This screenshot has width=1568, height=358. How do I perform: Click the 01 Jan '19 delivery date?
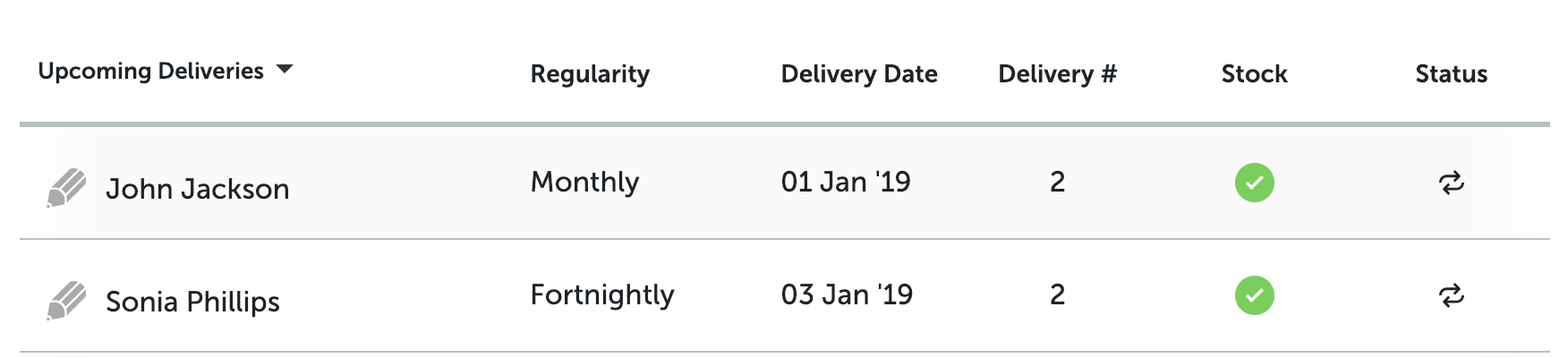tap(846, 183)
